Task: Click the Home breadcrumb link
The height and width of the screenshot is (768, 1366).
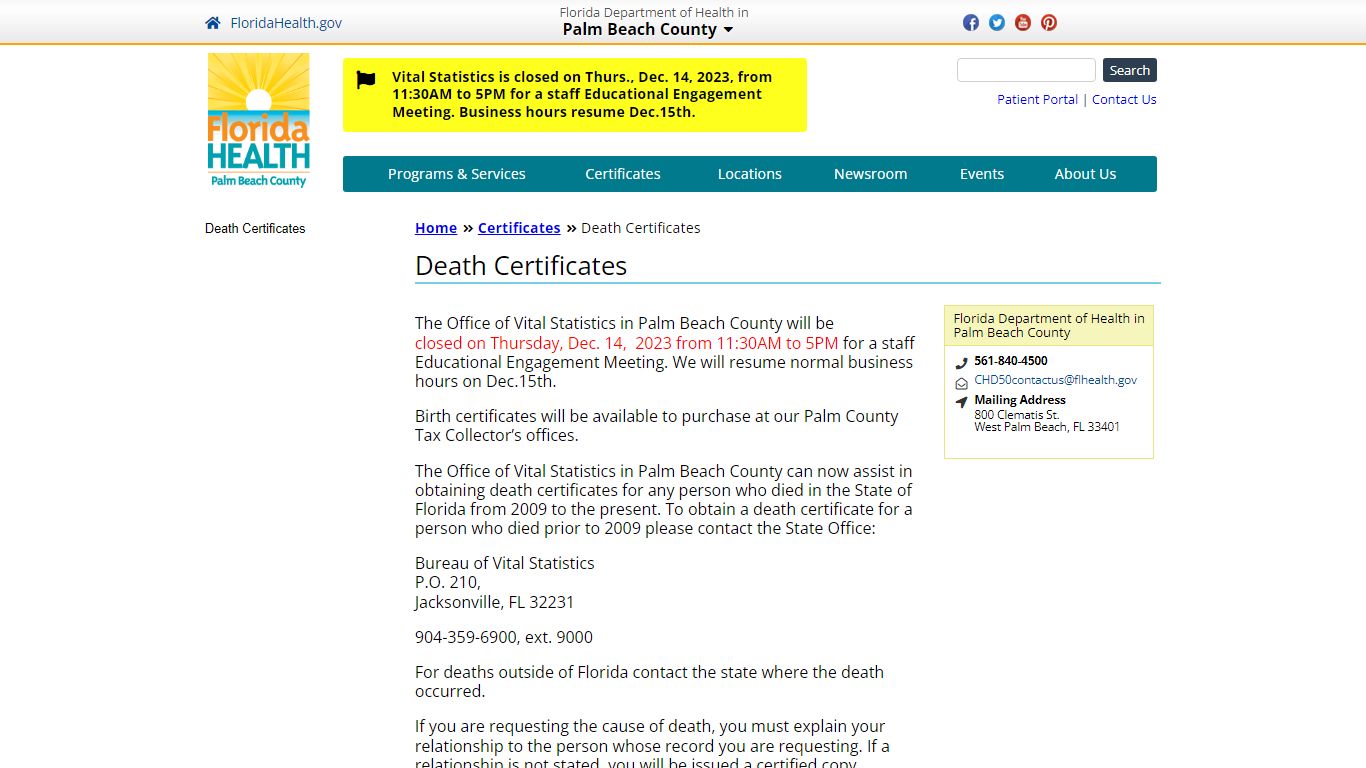Action: (x=436, y=228)
